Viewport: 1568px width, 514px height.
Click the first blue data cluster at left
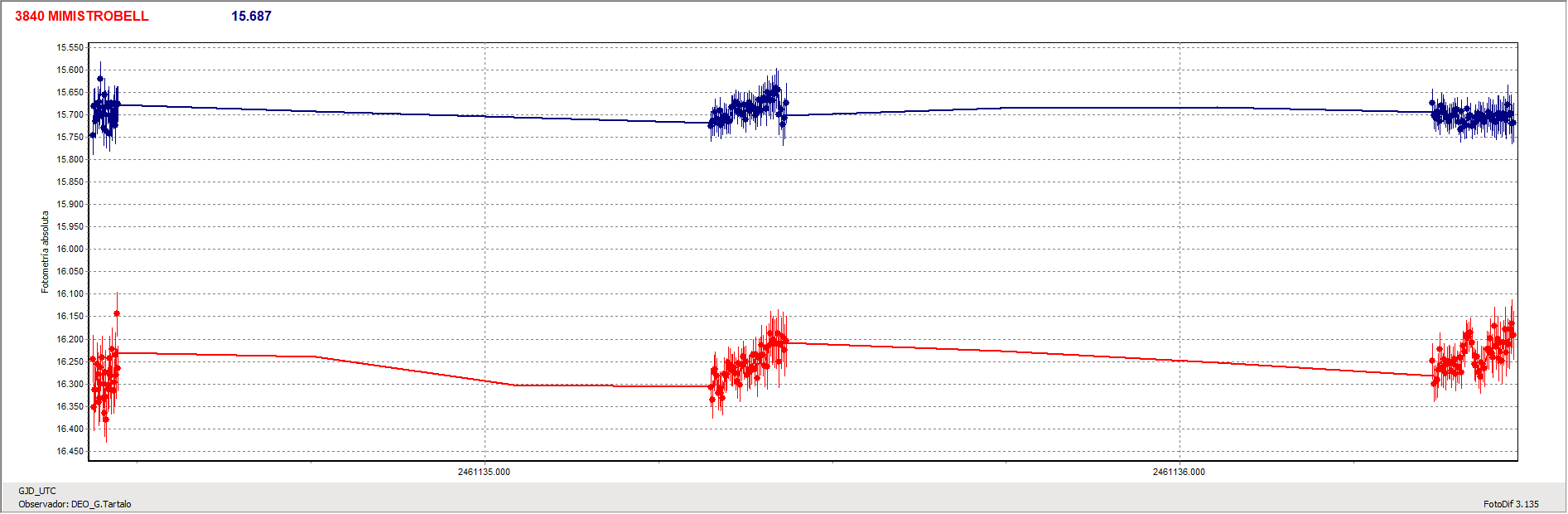point(105,112)
